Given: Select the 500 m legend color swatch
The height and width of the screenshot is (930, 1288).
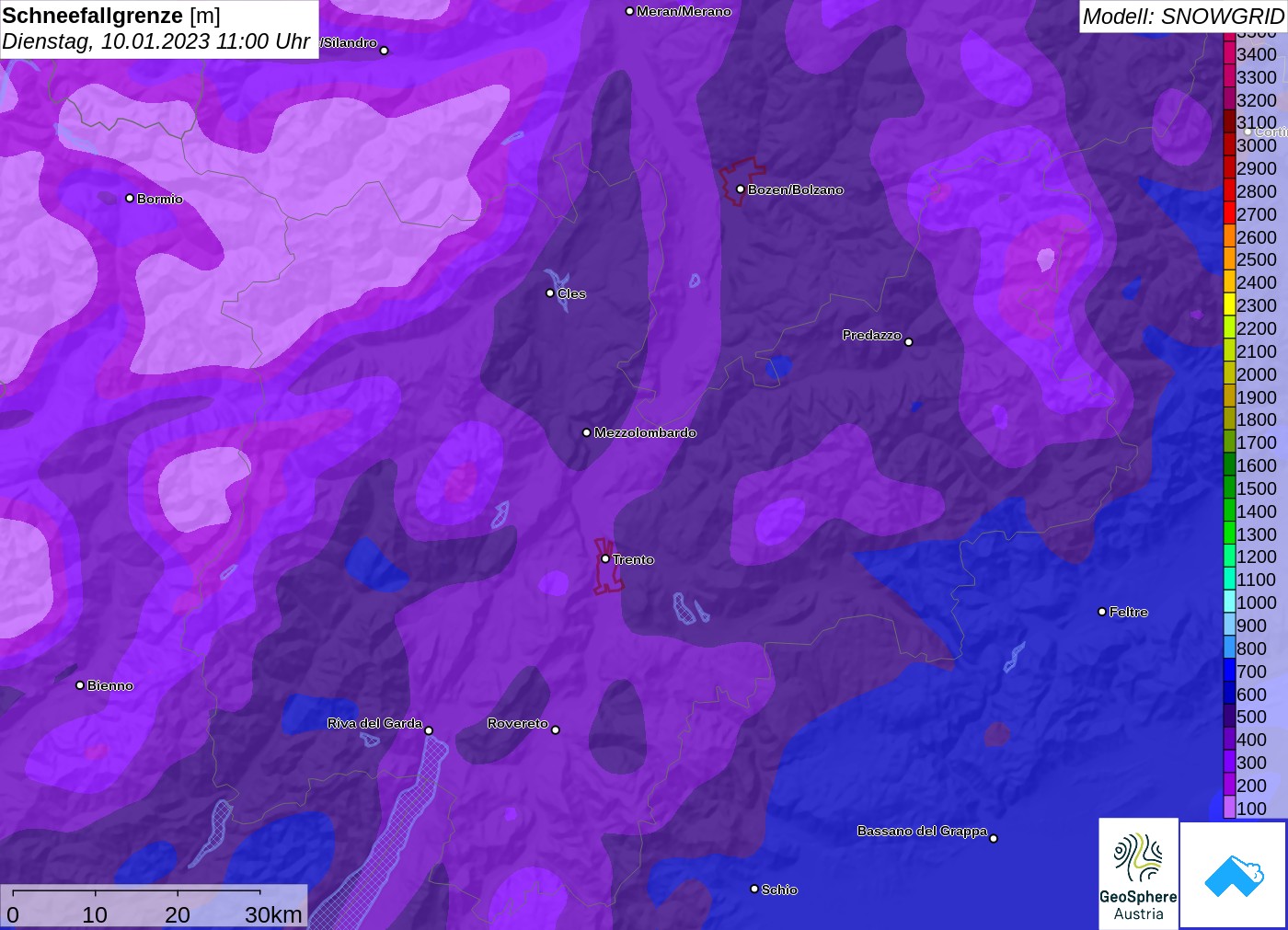Looking at the screenshot, I should pos(1229,717).
